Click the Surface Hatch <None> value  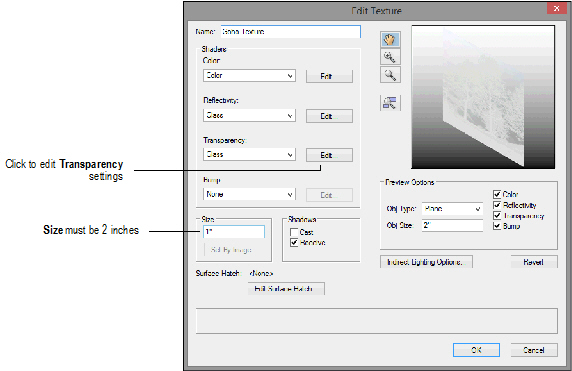click(261, 273)
